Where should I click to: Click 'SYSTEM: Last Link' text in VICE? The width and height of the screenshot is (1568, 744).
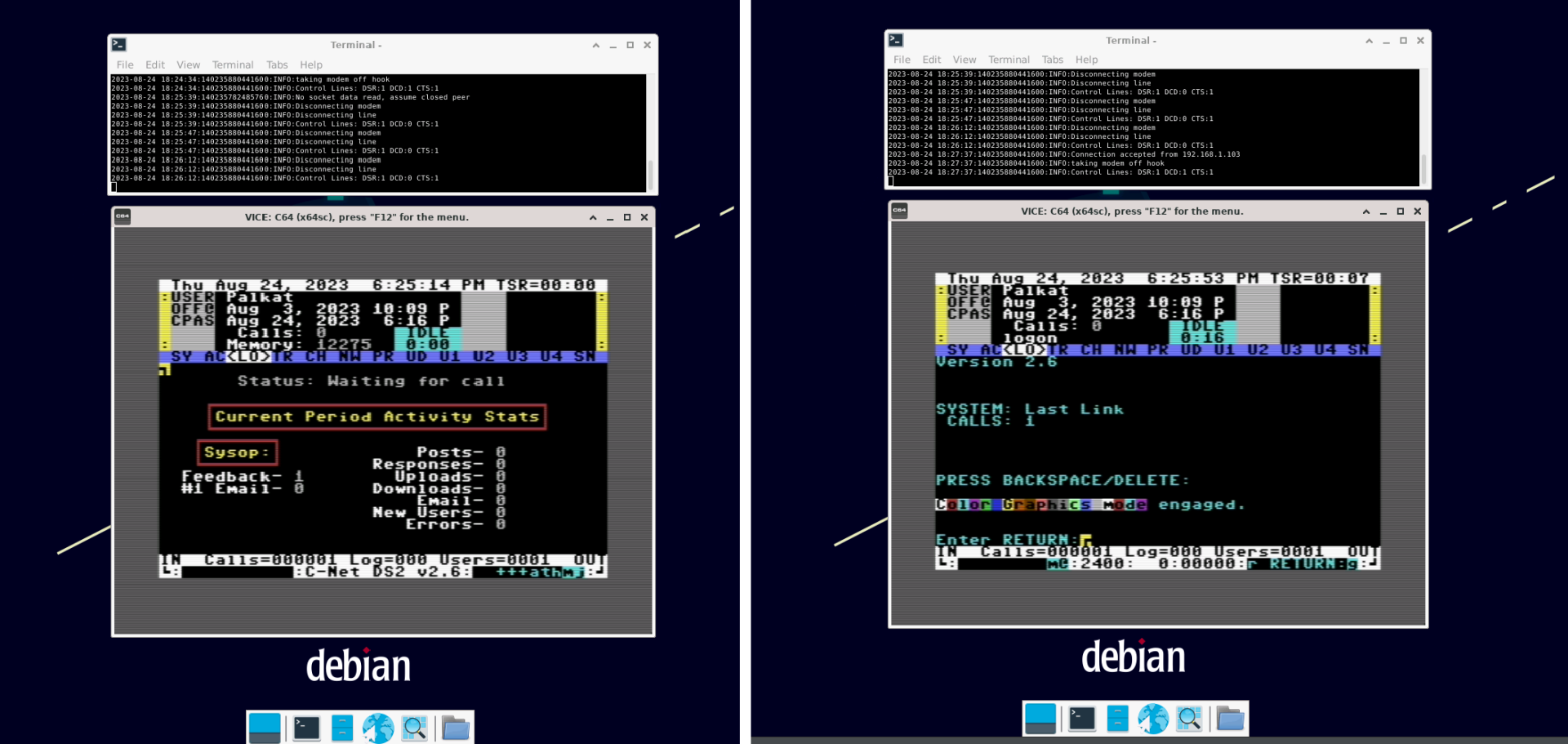click(x=1029, y=409)
